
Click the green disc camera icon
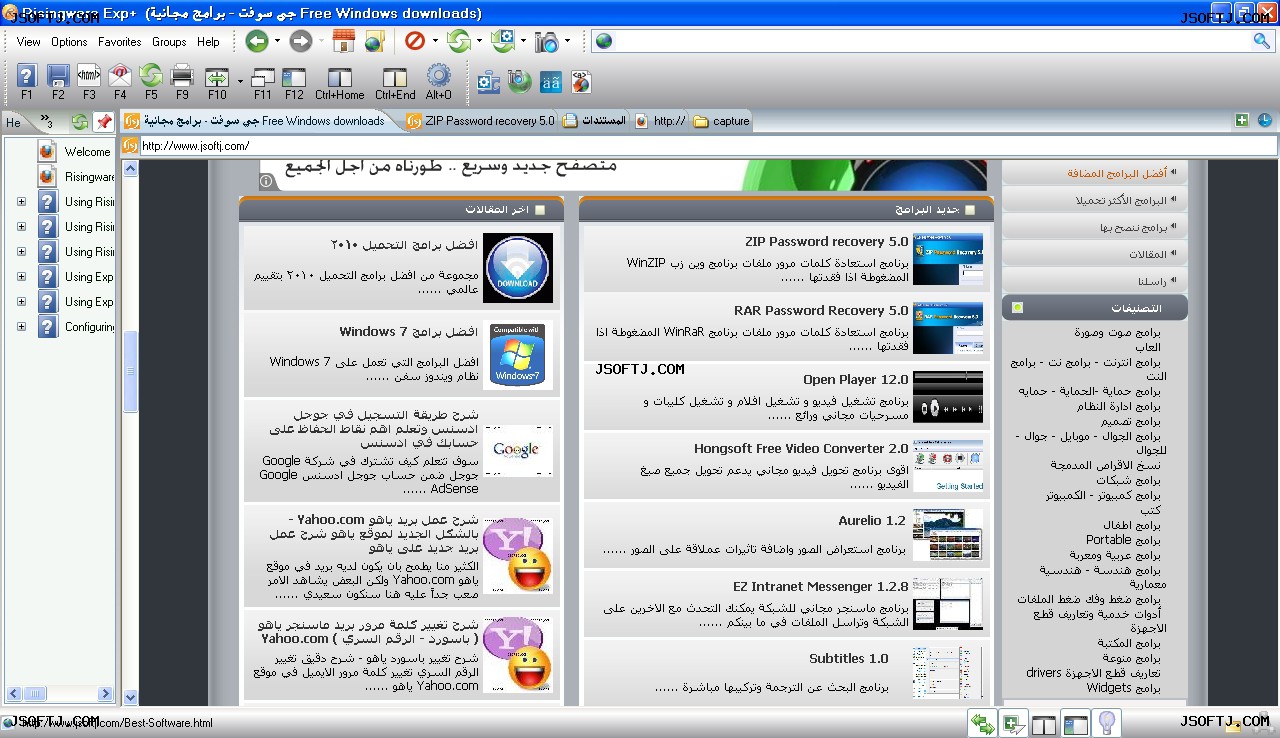520,81
